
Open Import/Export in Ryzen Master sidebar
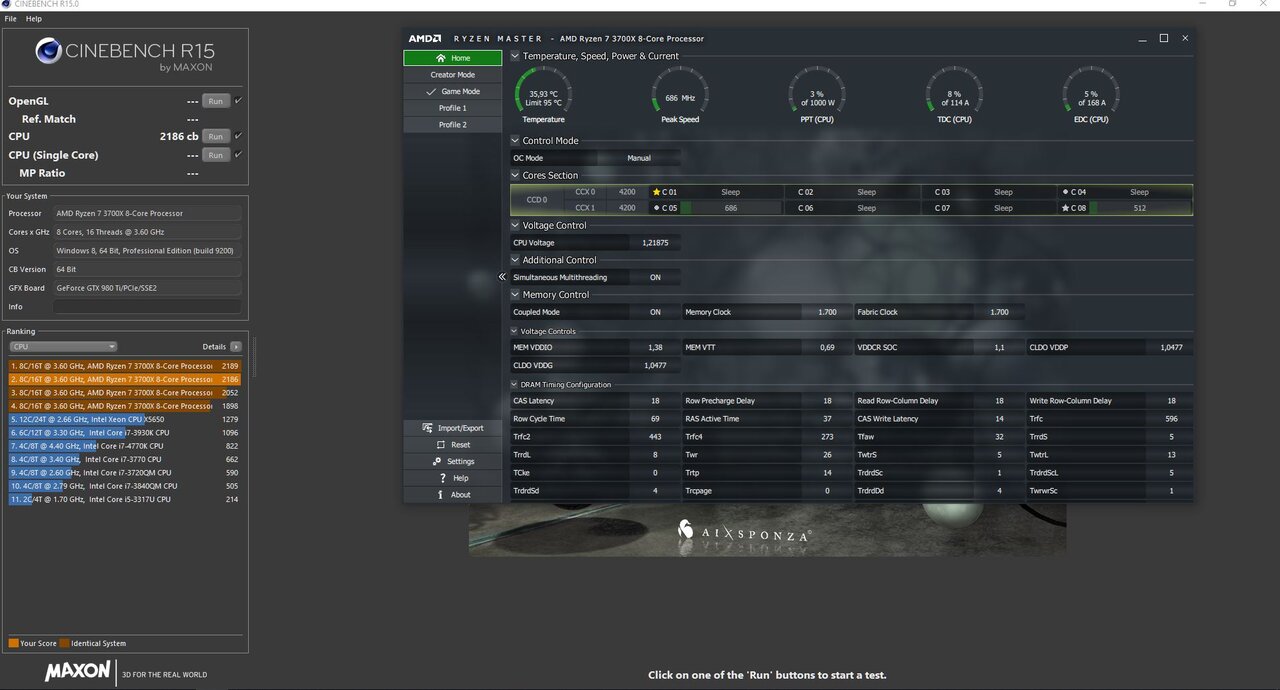click(x=453, y=428)
